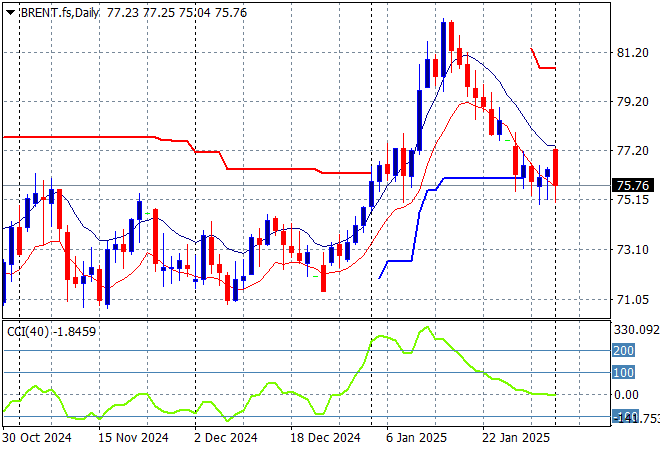The height and width of the screenshot is (450, 660).
Task: Click the current price tag 75.76
Action: tap(633, 185)
